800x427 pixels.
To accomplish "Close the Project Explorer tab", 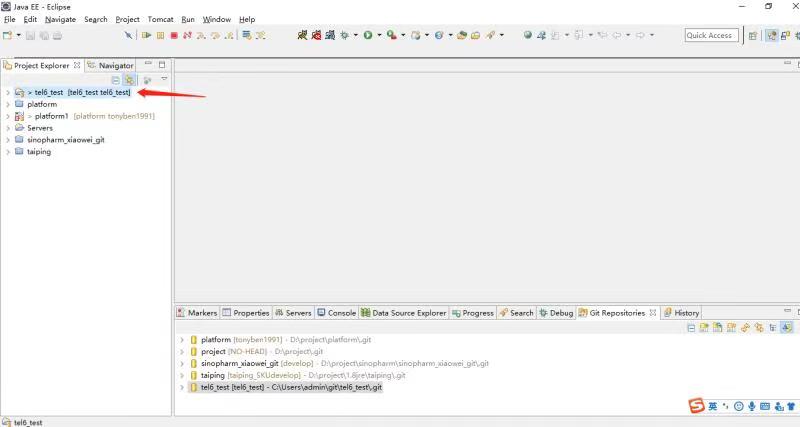I will [77, 65].
